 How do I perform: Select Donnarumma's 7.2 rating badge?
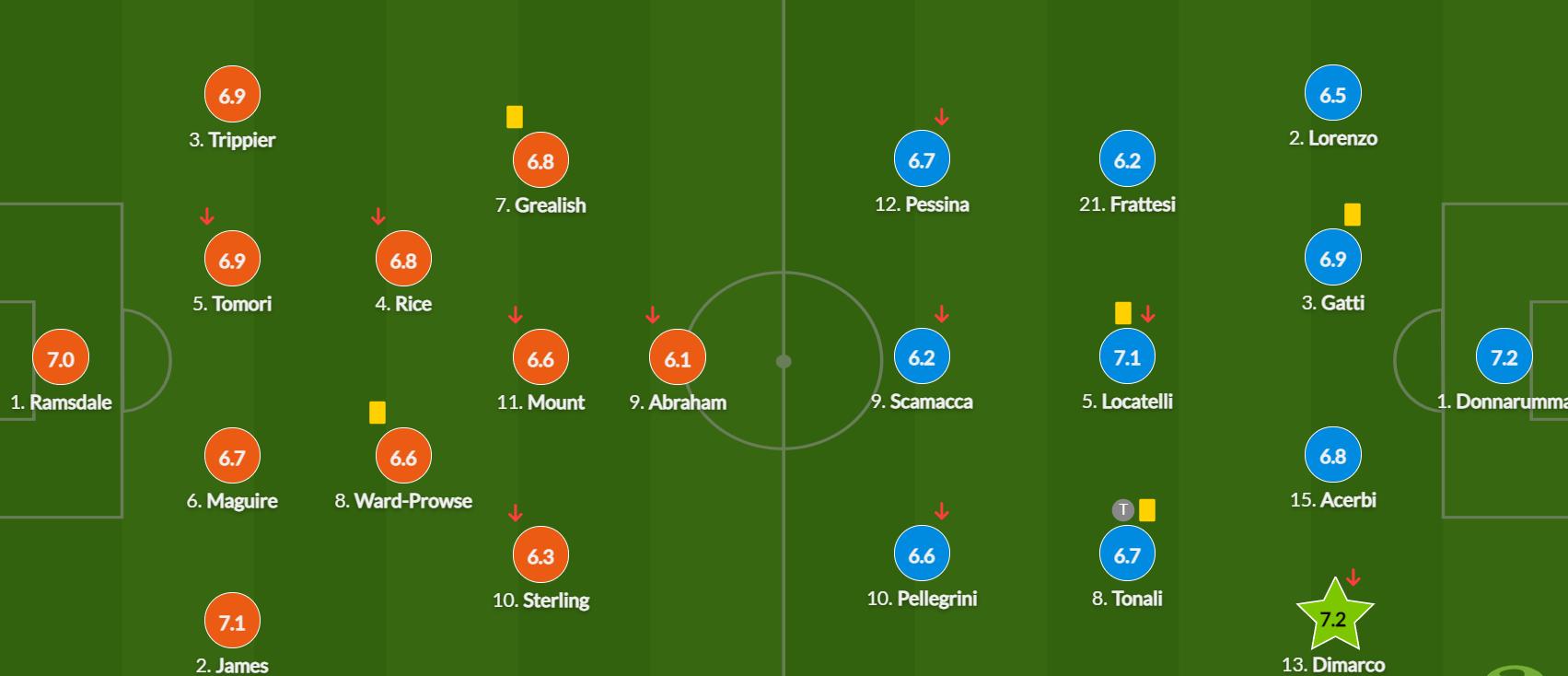pos(1504,357)
